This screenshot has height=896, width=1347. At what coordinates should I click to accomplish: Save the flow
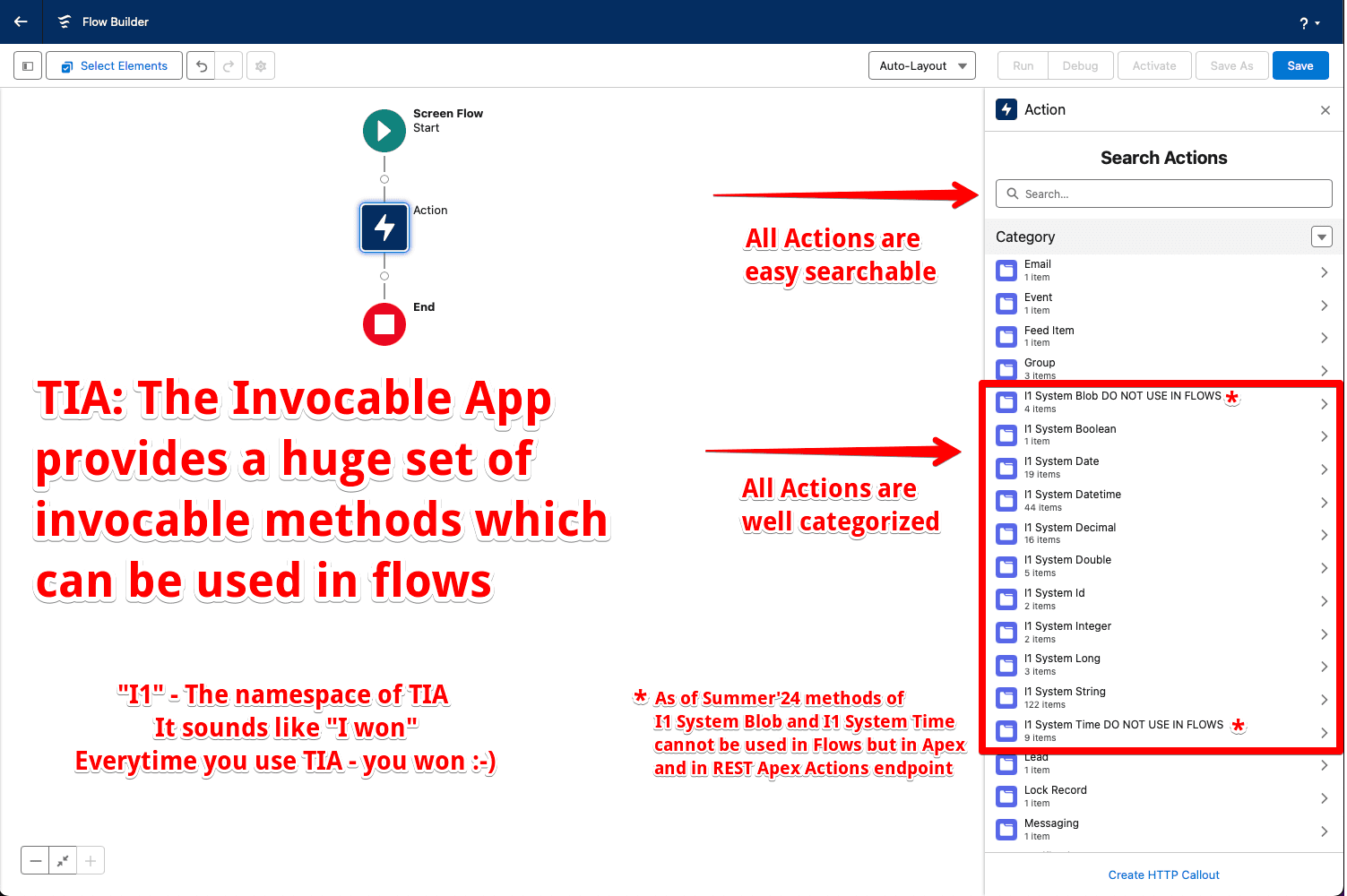1300,65
